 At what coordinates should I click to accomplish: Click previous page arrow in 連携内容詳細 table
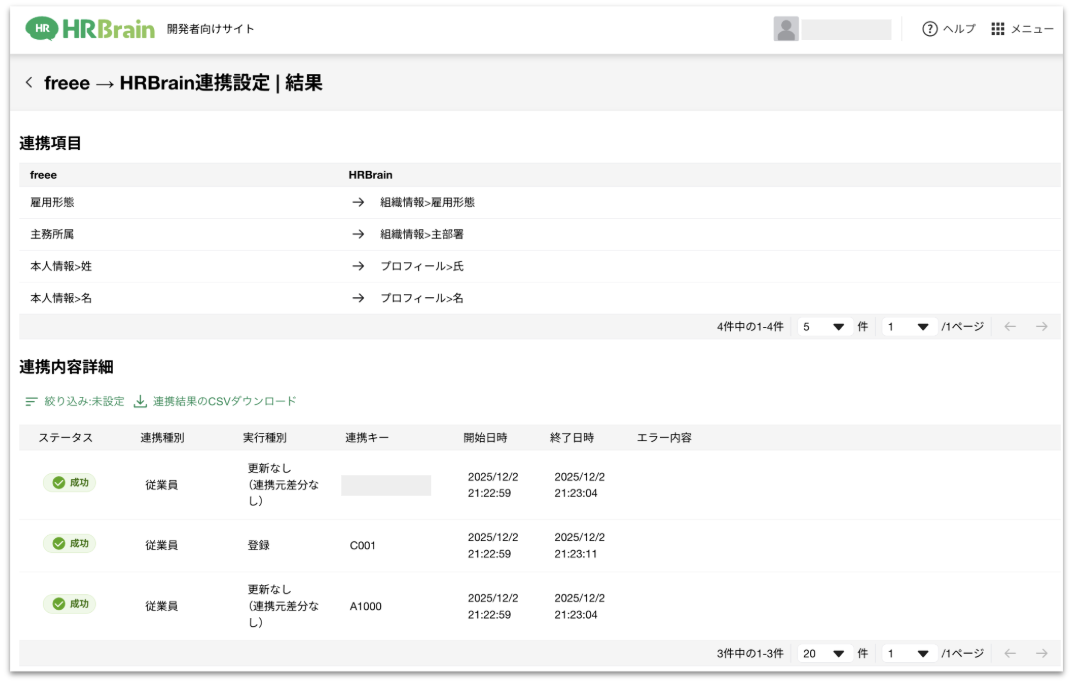1010,653
